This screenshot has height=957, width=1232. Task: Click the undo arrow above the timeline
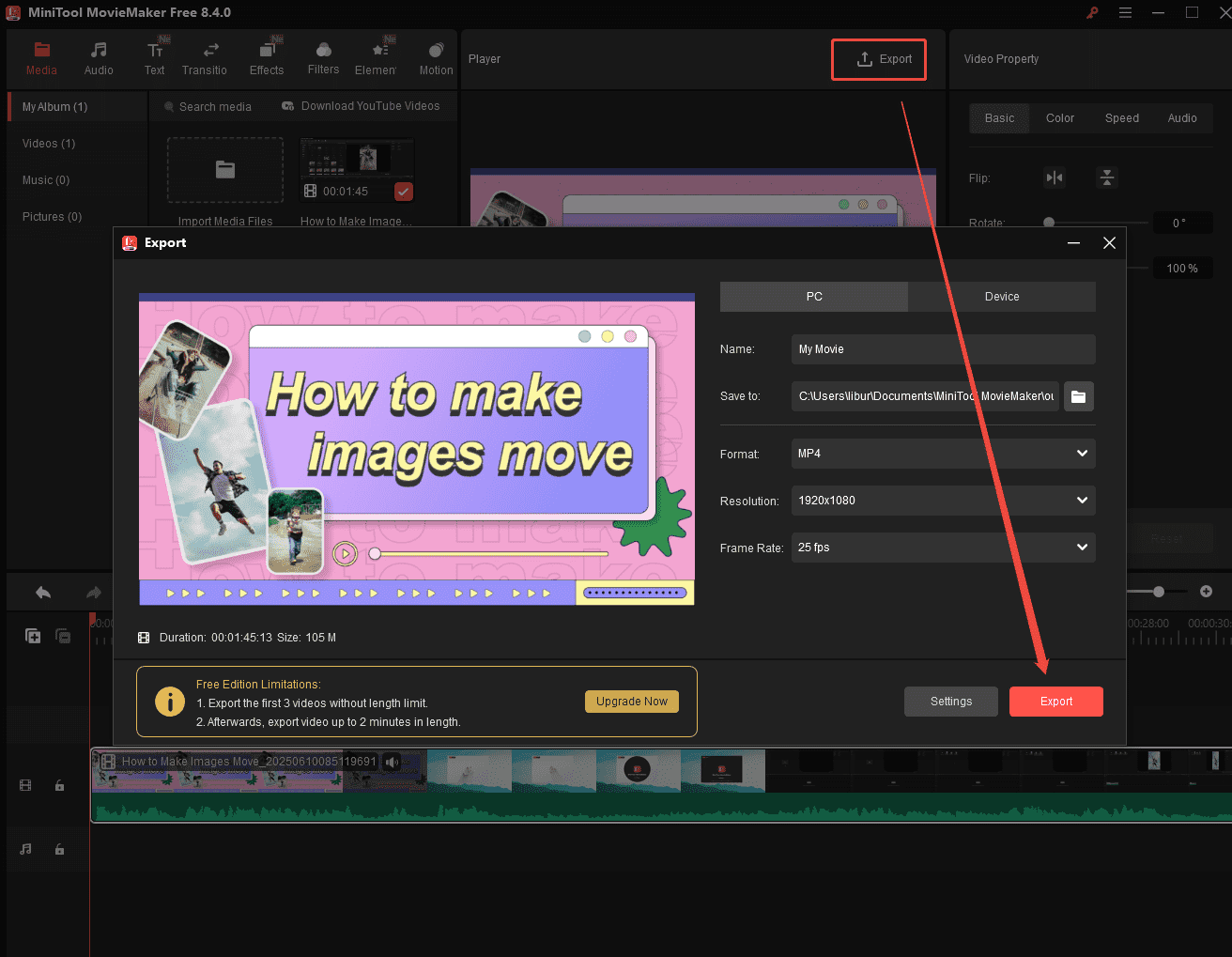pos(42,592)
